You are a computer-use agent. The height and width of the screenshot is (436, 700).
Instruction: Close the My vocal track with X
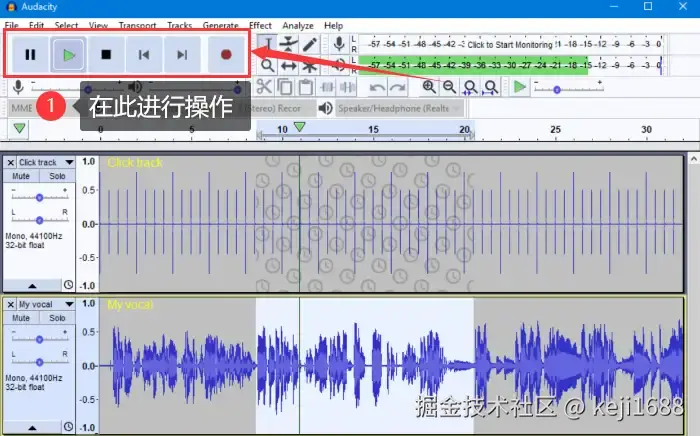11,304
